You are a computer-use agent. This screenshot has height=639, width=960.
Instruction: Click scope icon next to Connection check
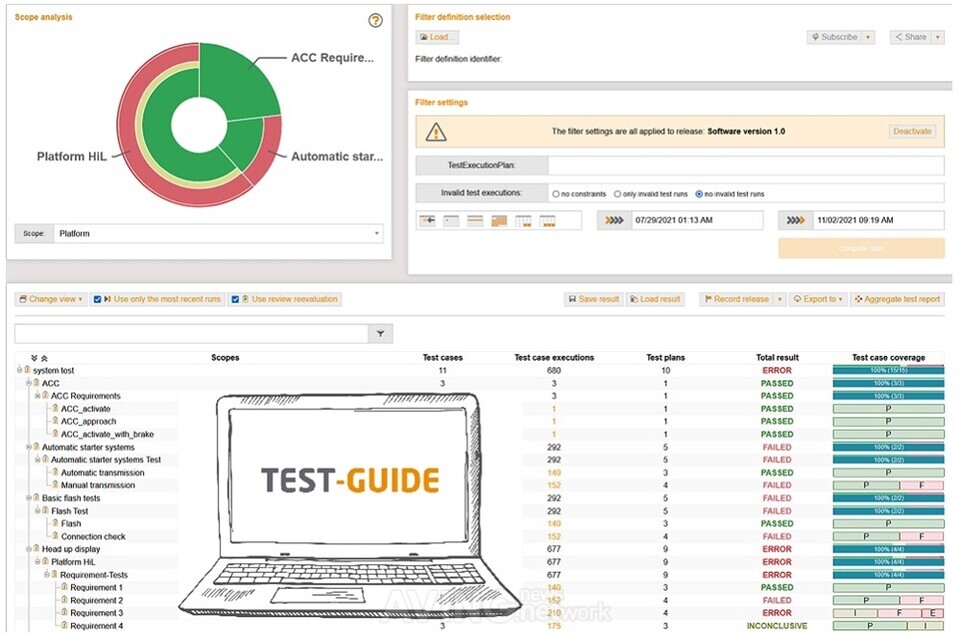tap(55, 536)
